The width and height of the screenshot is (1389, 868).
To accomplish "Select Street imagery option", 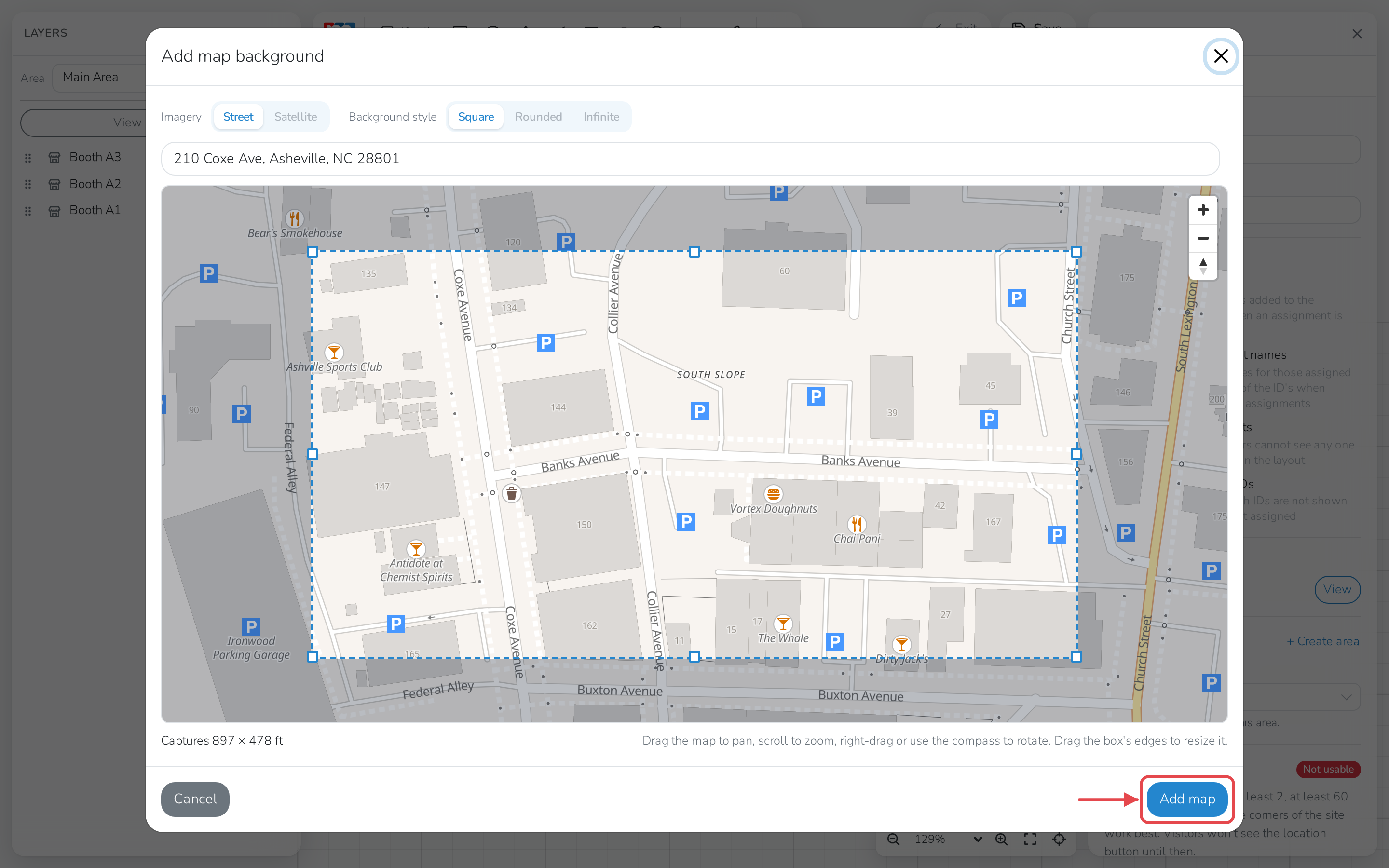I will [238, 117].
